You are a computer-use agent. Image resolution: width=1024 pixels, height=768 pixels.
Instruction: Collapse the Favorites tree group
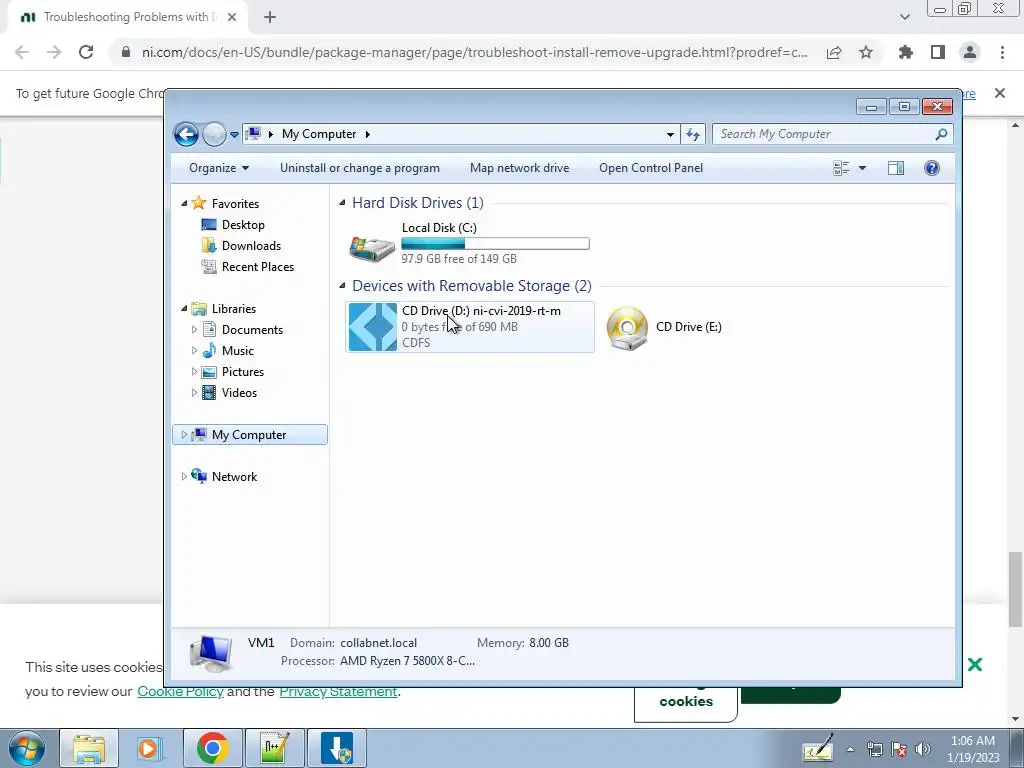(x=184, y=204)
